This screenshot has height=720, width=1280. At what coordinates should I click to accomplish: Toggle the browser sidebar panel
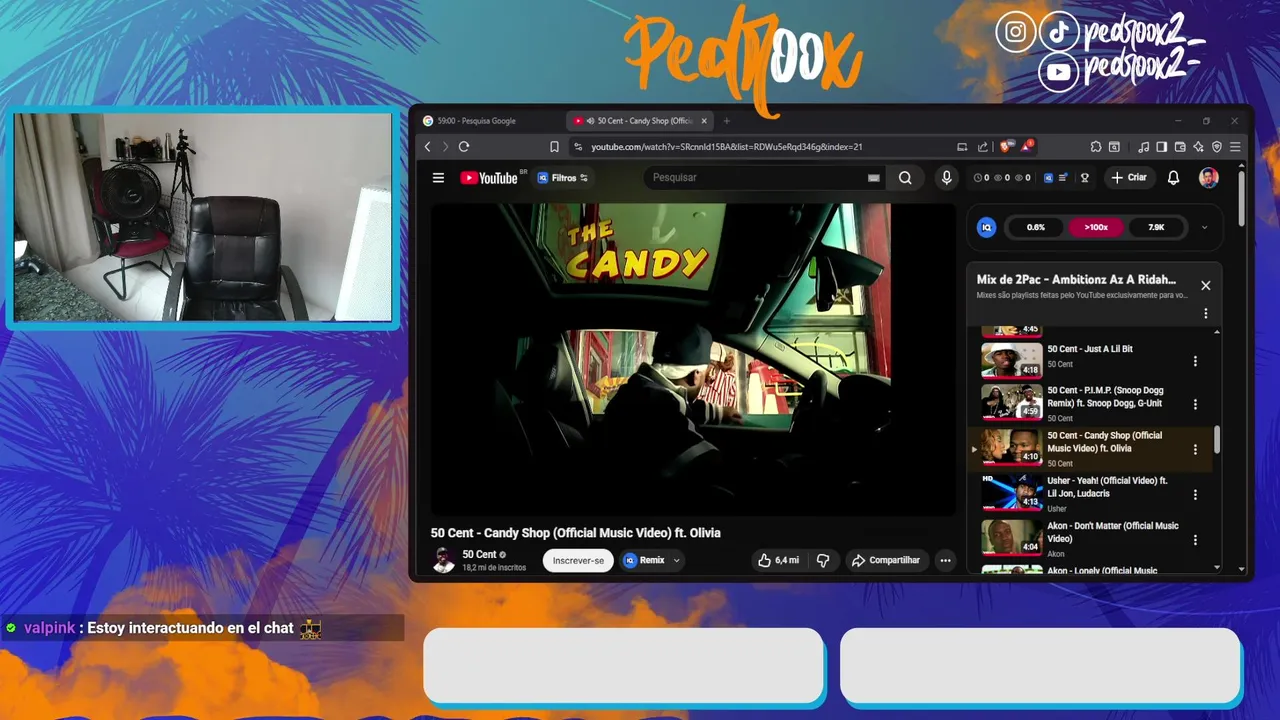[1161, 147]
